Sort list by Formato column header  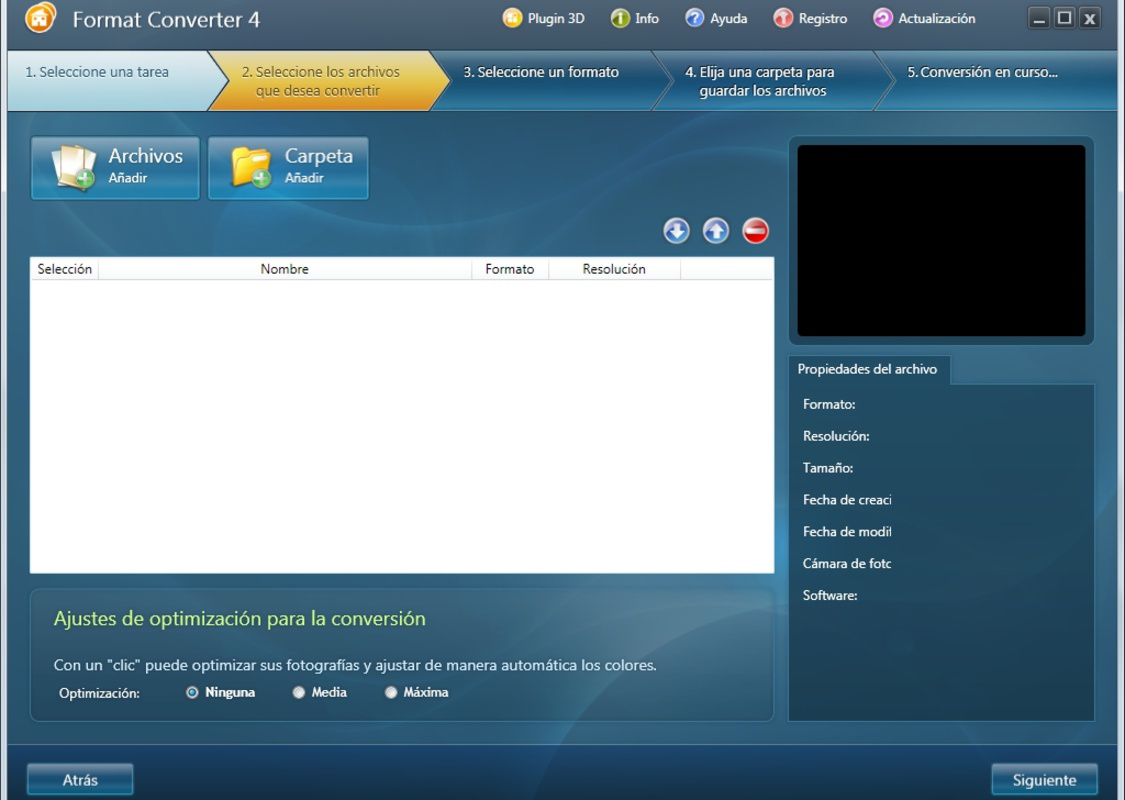pyautogui.click(x=509, y=269)
